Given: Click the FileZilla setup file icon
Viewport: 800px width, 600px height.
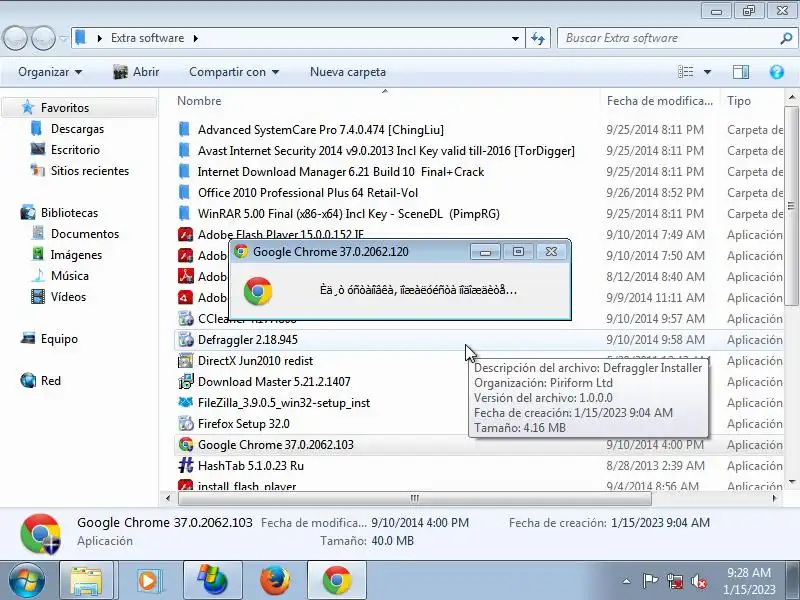Looking at the screenshot, I should pyautogui.click(x=185, y=402).
